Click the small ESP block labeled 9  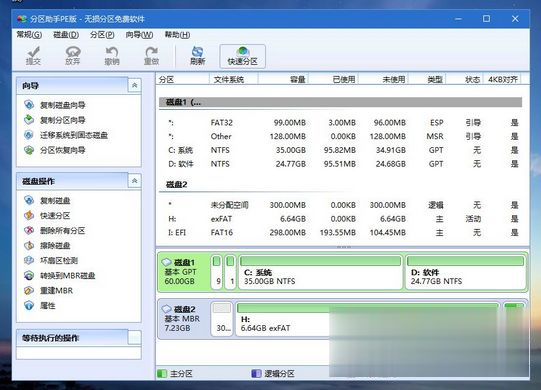[217, 272]
